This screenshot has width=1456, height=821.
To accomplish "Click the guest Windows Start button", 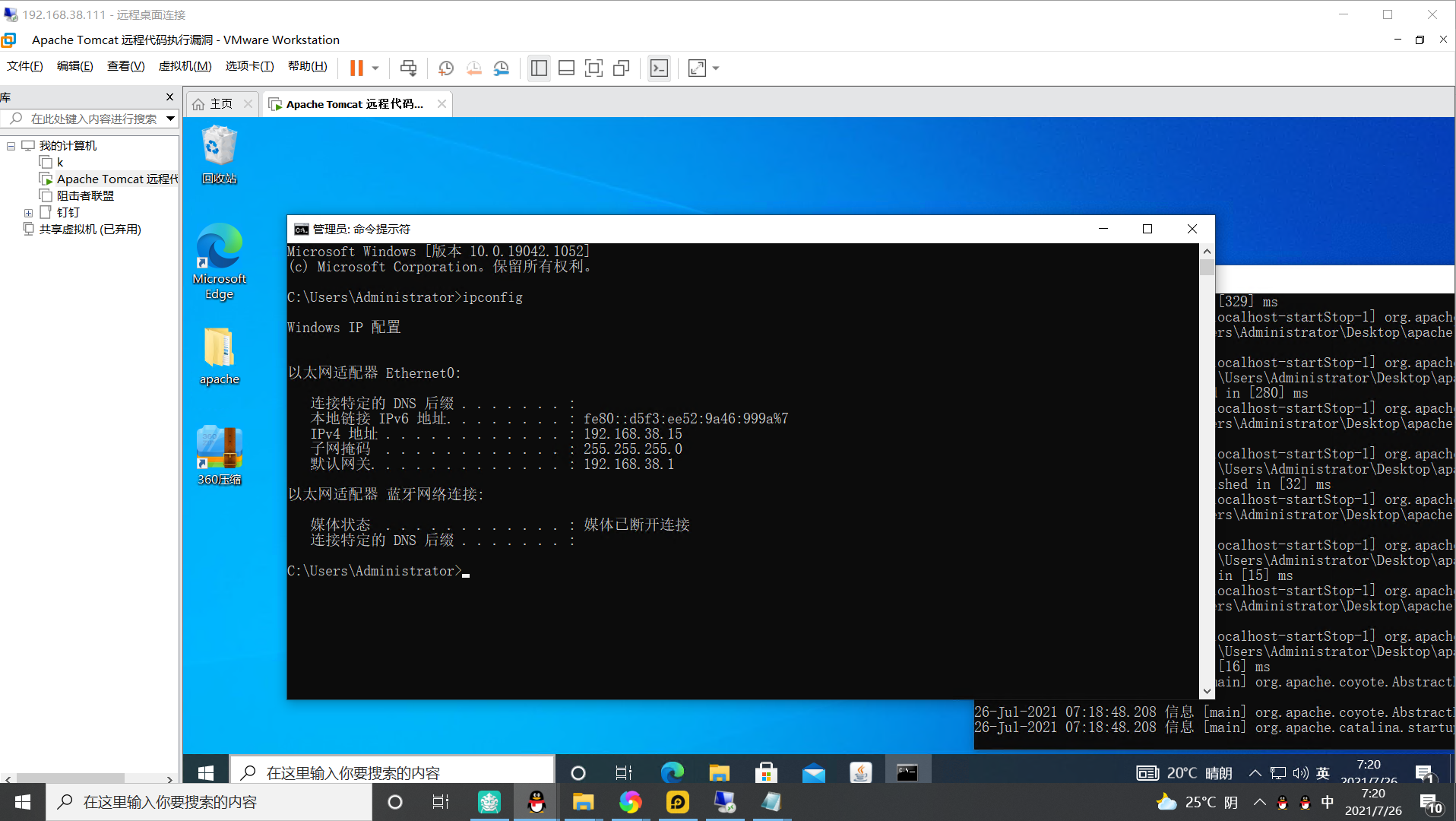I will point(206,773).
